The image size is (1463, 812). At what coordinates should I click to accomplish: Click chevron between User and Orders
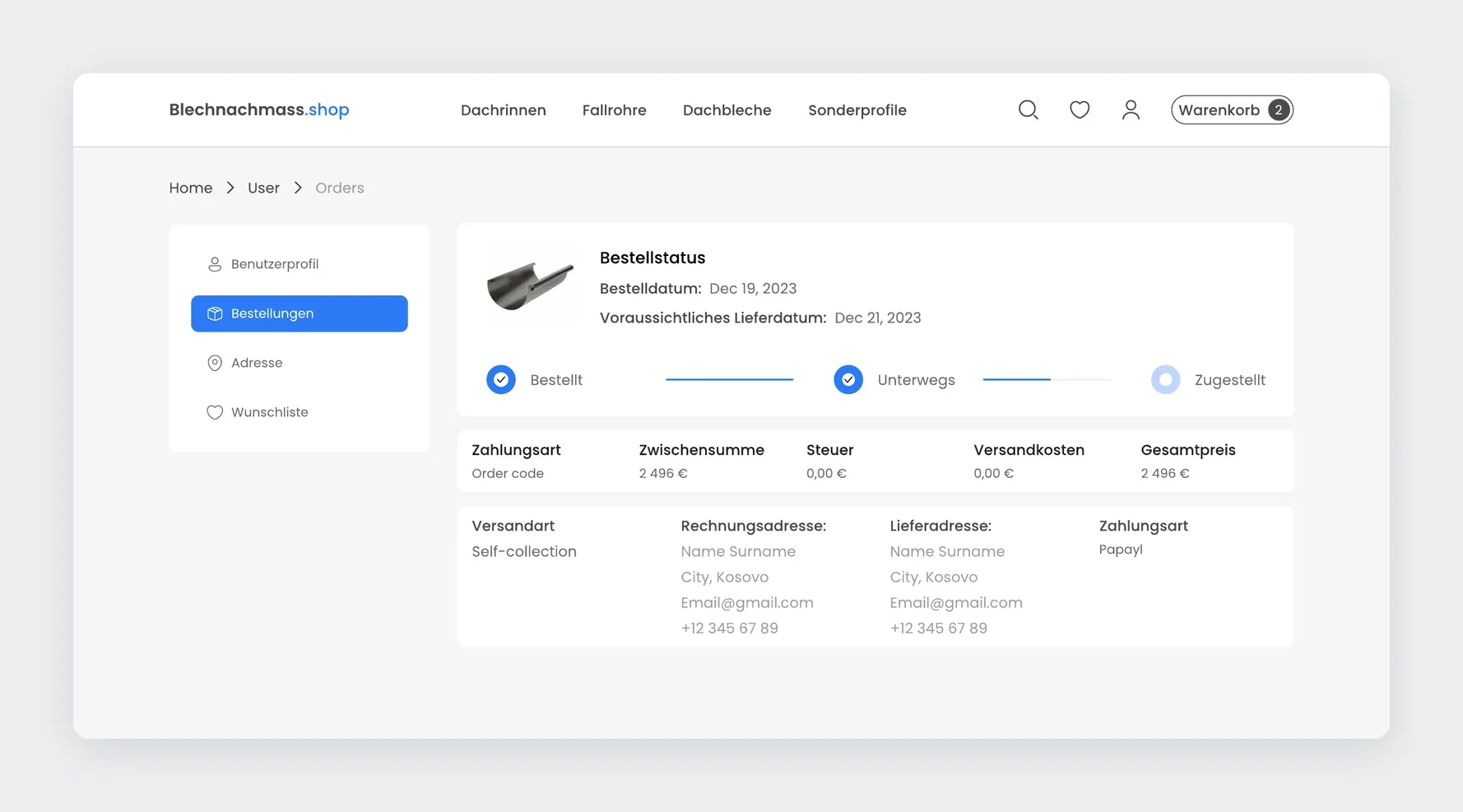coord(298,188)
